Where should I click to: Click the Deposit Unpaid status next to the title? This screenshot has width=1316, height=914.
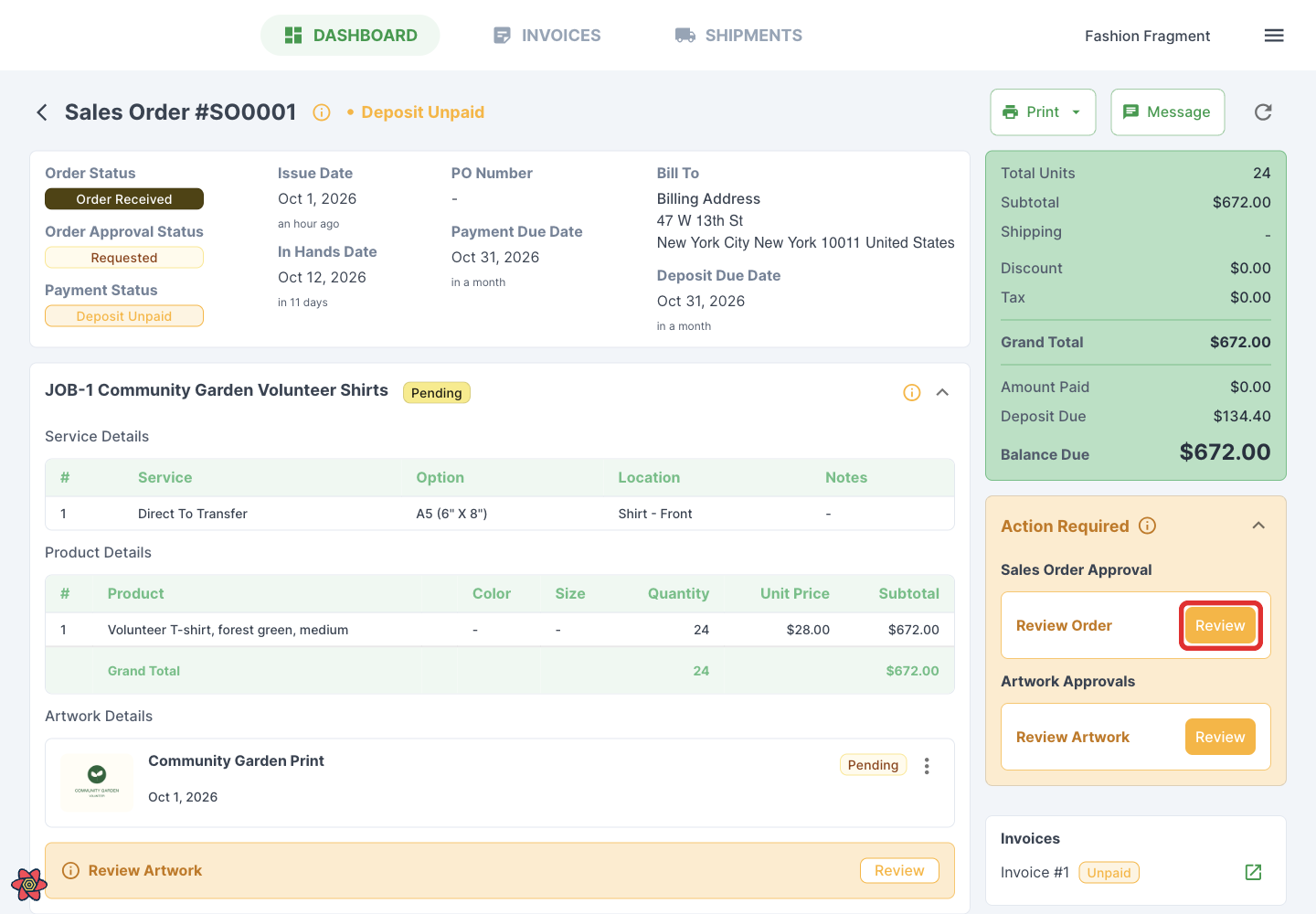416,112
